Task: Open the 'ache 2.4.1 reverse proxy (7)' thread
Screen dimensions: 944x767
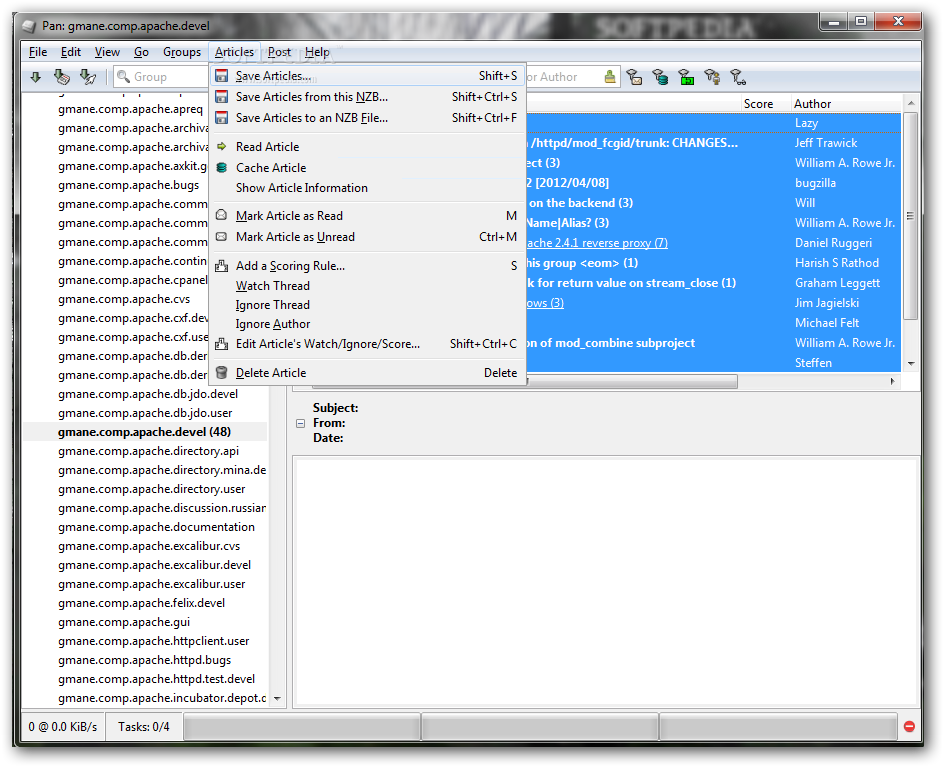Action: click(597, 243)
